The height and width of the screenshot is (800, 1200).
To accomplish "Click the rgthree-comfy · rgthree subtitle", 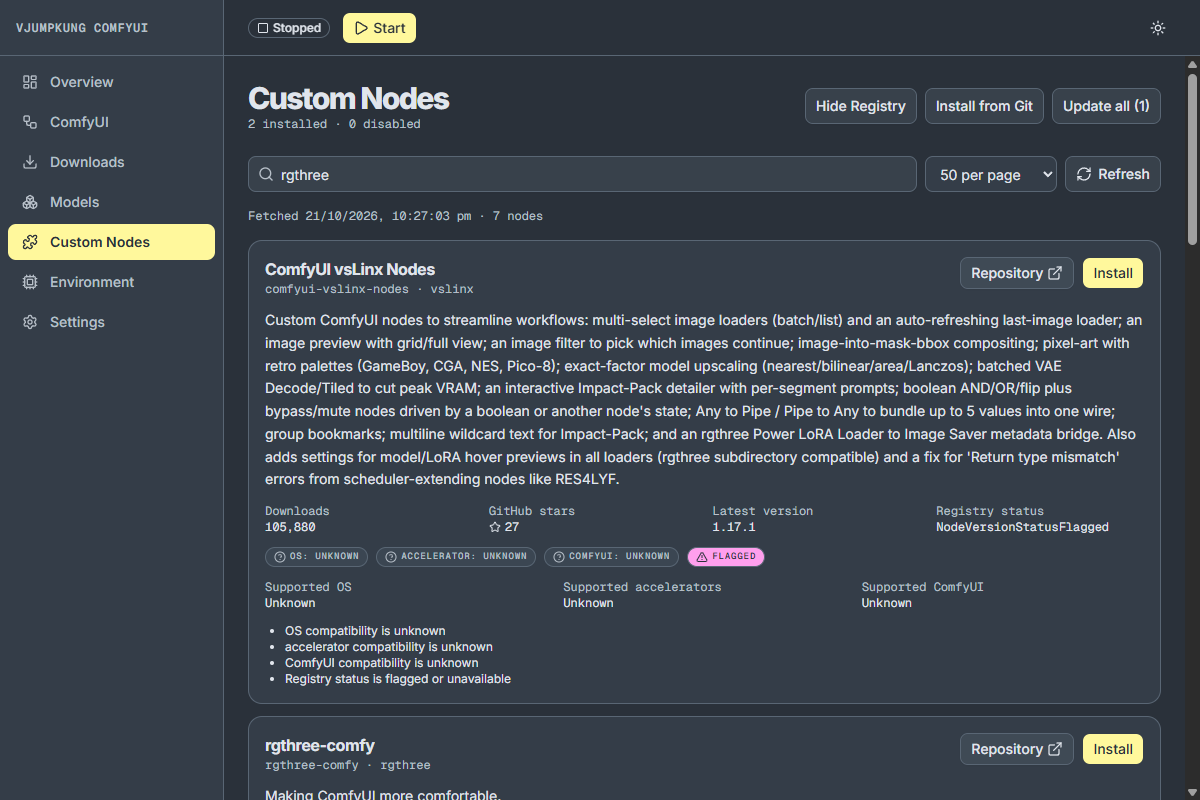I will (x=348, y=765).
